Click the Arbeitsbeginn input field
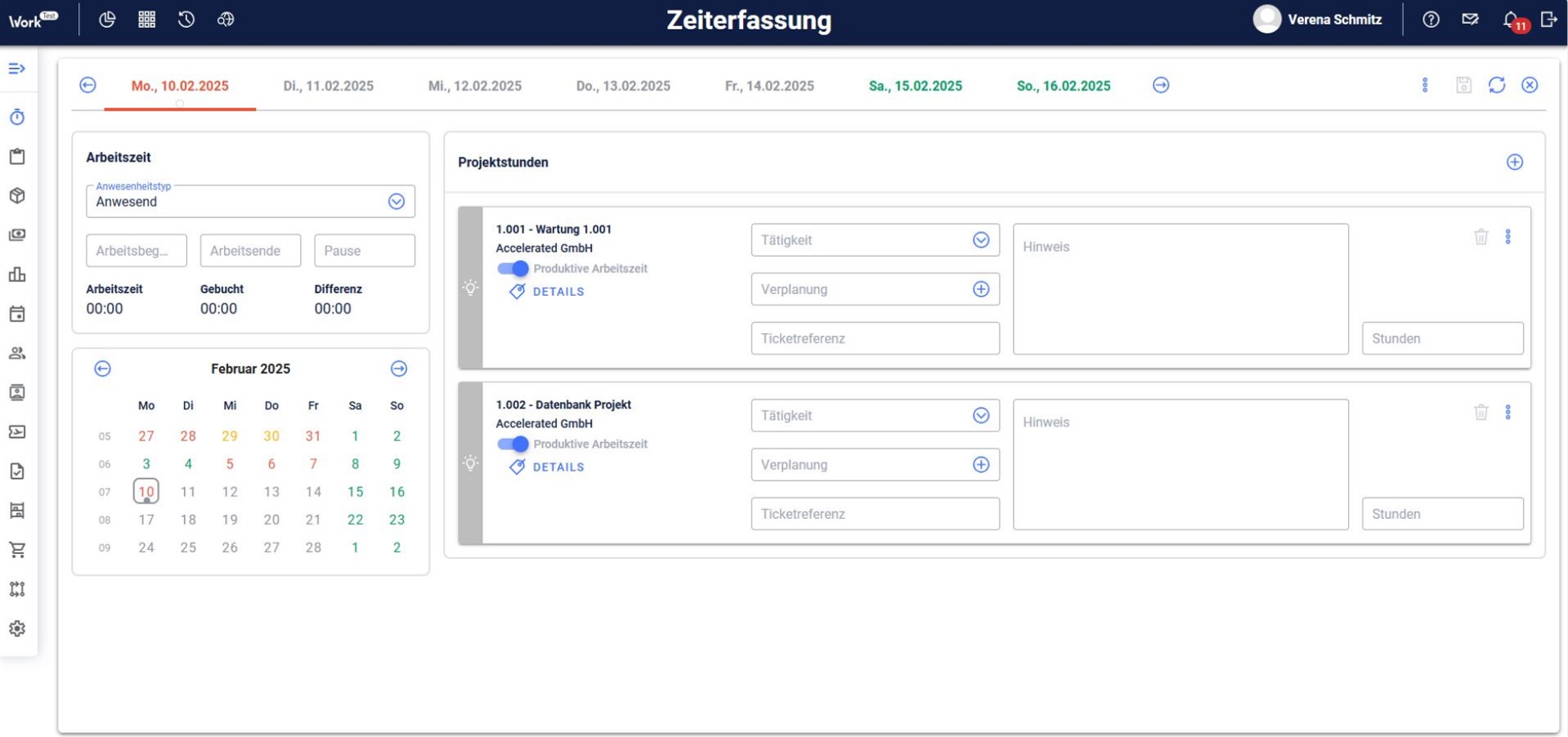1568x737 pixels. [x=137, y=251]
